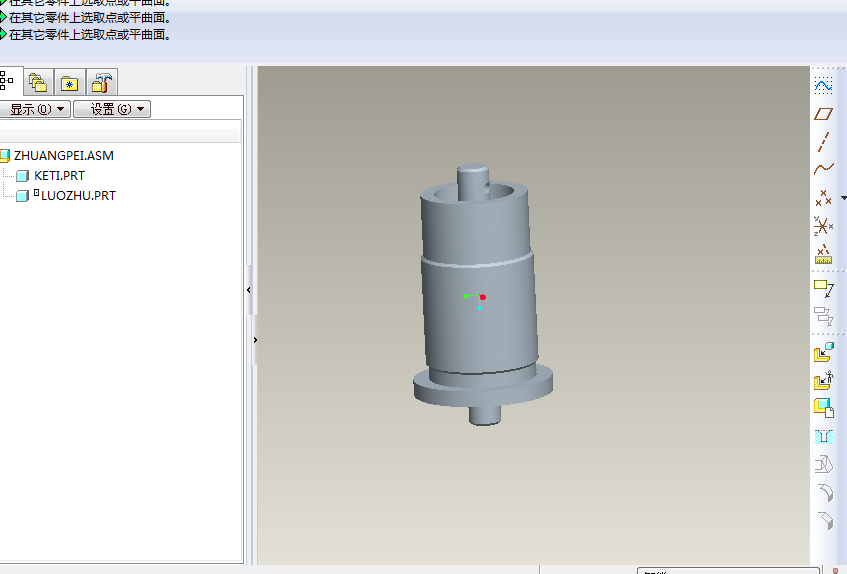847x574 pixels.
Task: Select the datum point tool
Action: point(823,198)
